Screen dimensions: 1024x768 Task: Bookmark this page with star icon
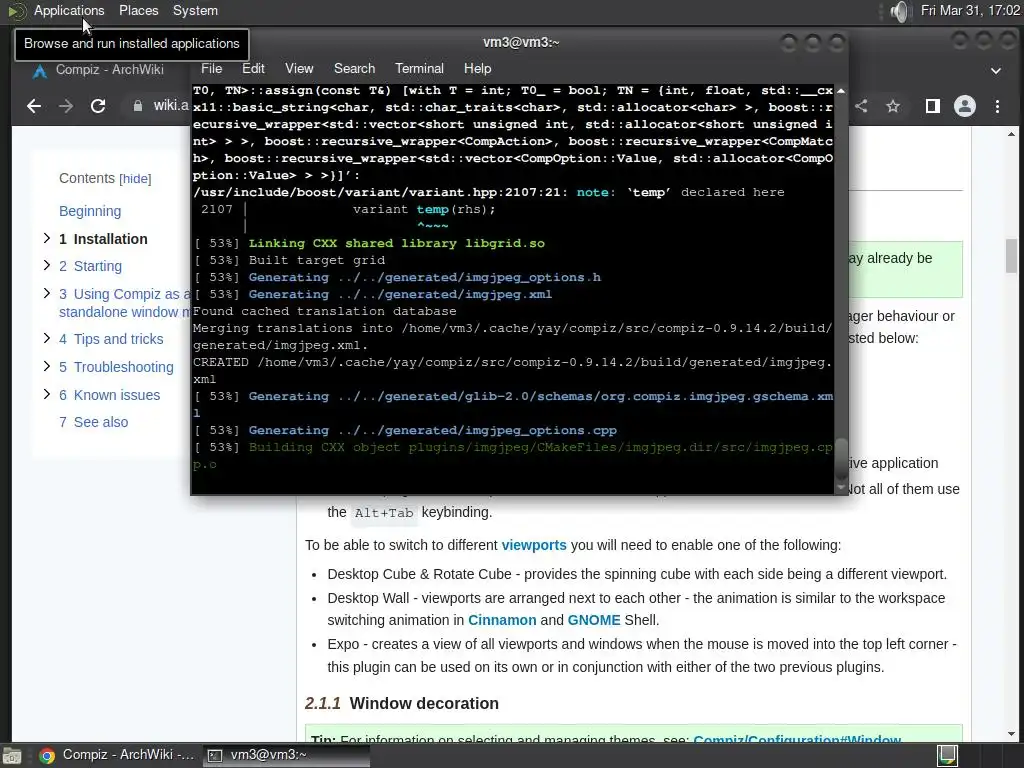click(893, 106)
